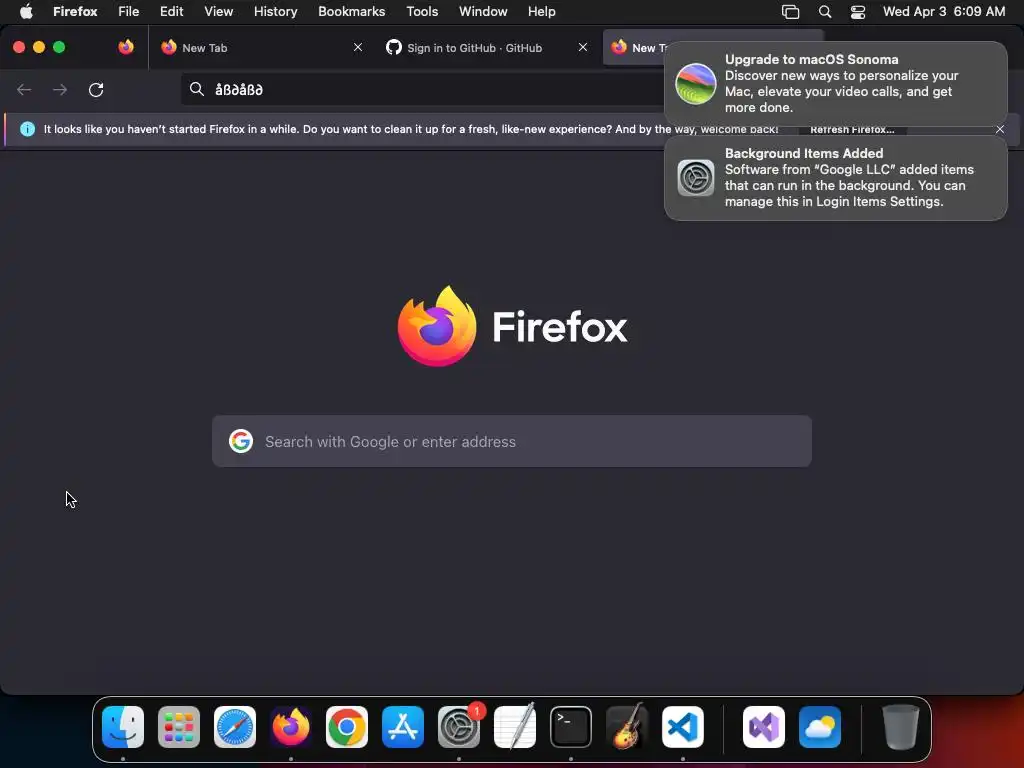The width and height of the screenshot is (1024, 768).
Task: Click the screen mirroring menu bar icon
Action: pyautogui.click(x=790, y=12)
